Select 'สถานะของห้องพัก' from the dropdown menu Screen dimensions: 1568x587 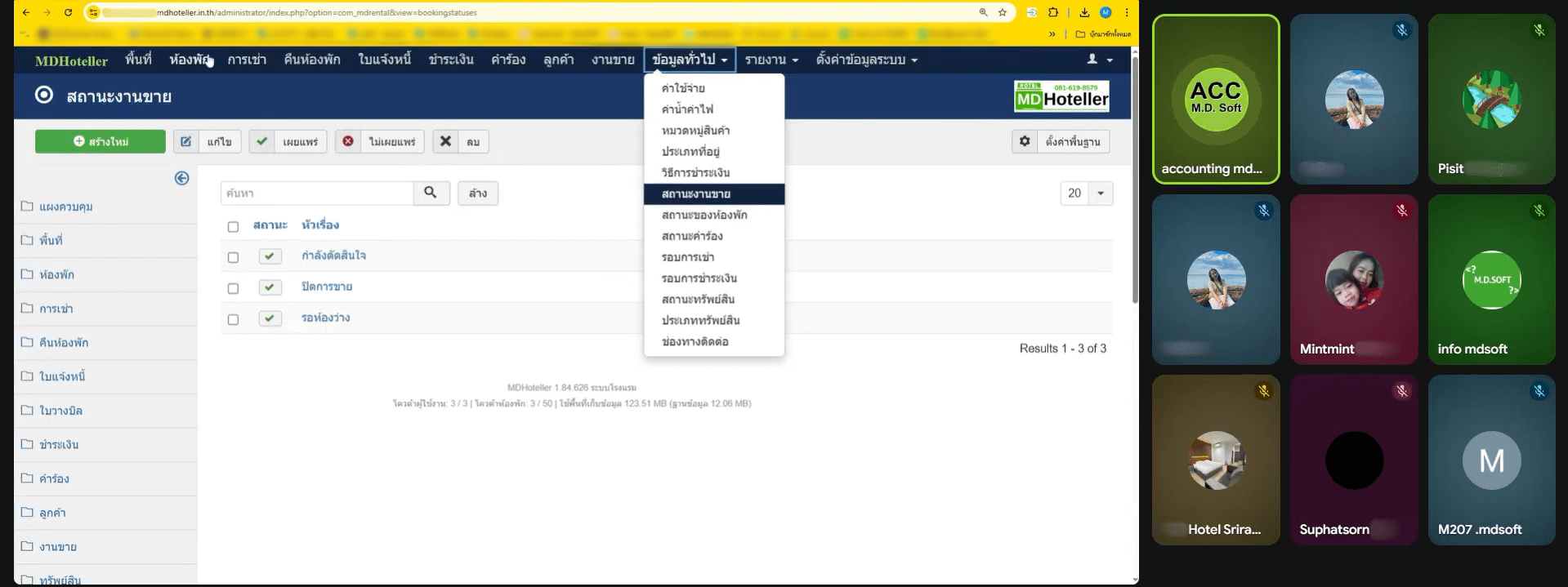coord(704,215)
